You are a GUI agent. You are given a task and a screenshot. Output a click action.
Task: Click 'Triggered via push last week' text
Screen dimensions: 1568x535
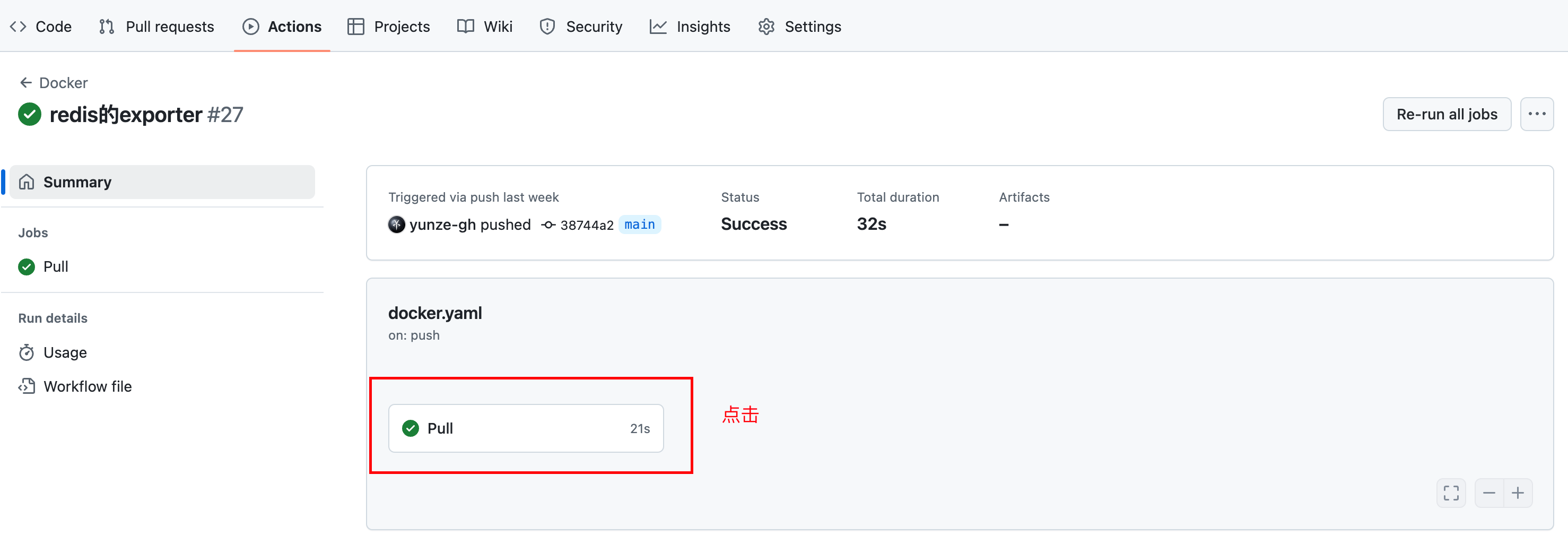[473, 197]
